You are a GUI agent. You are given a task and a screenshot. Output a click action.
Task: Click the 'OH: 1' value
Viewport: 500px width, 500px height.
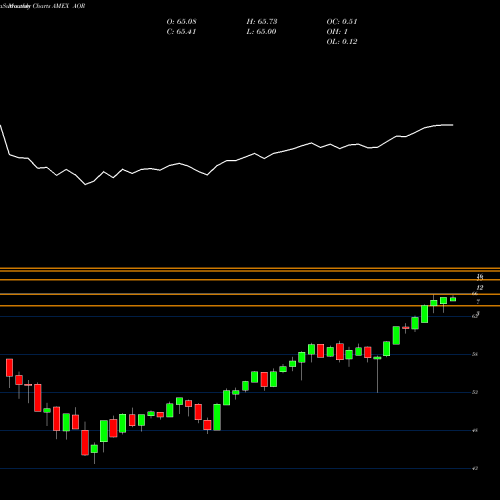337,32
